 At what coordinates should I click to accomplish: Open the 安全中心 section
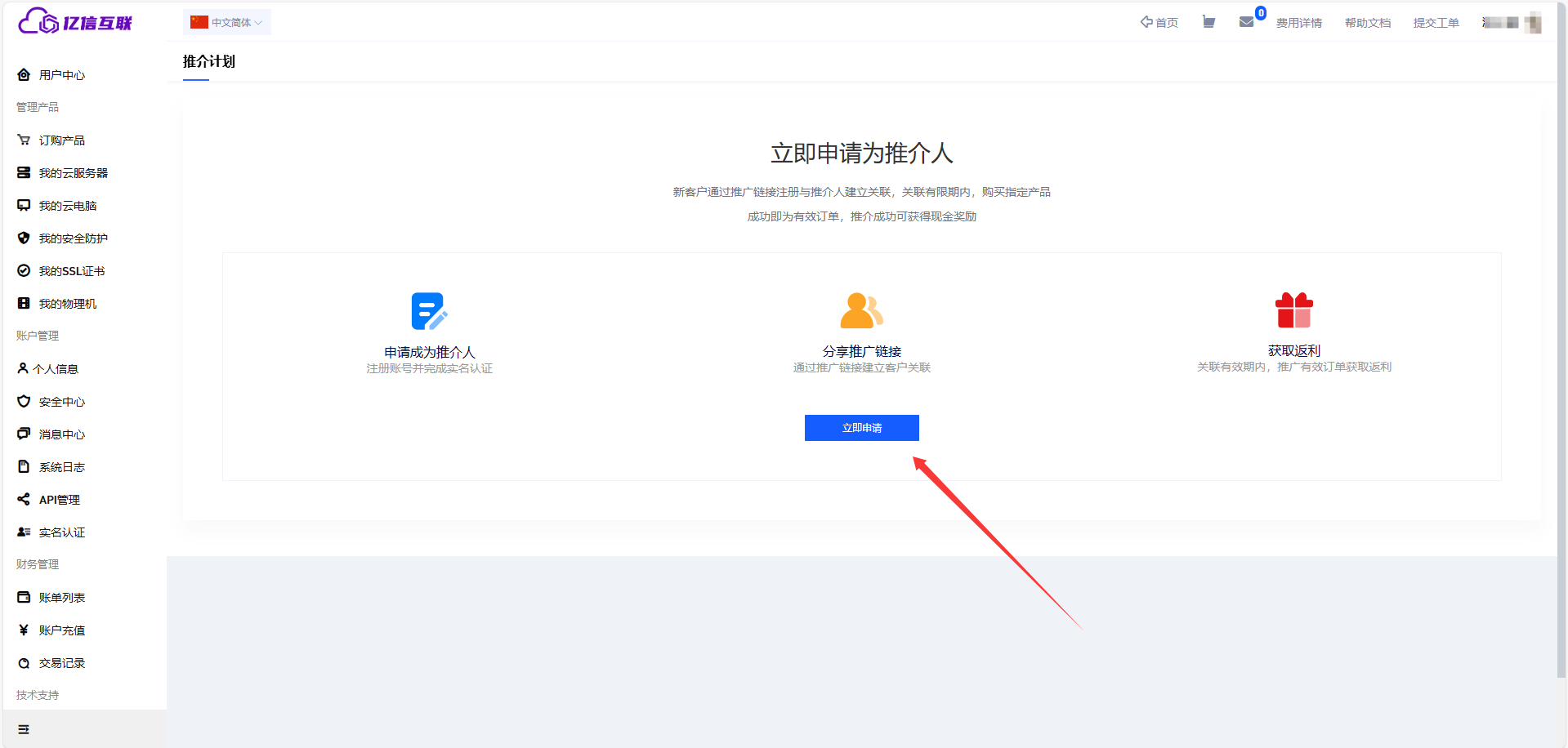coord(60,401)
